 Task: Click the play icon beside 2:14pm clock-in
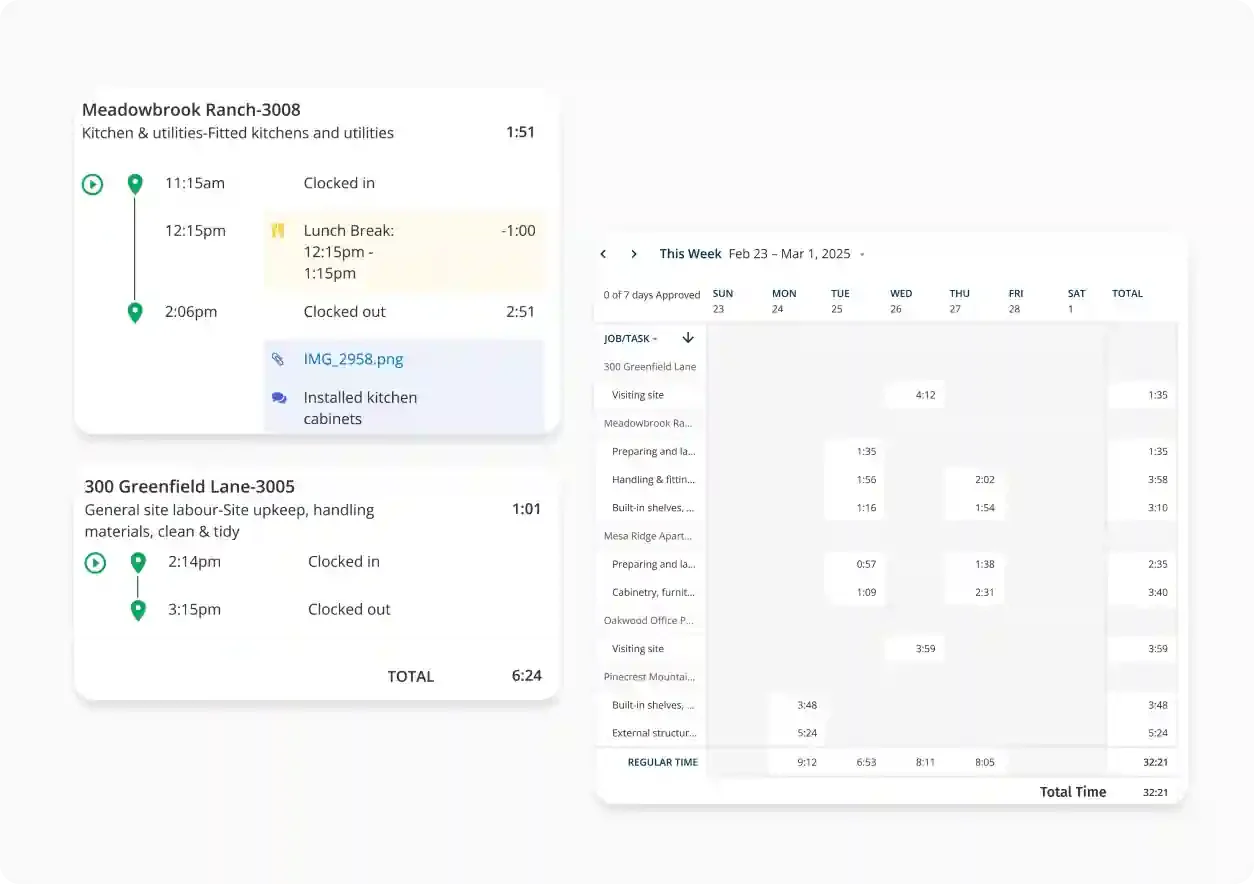coord(95,563)
